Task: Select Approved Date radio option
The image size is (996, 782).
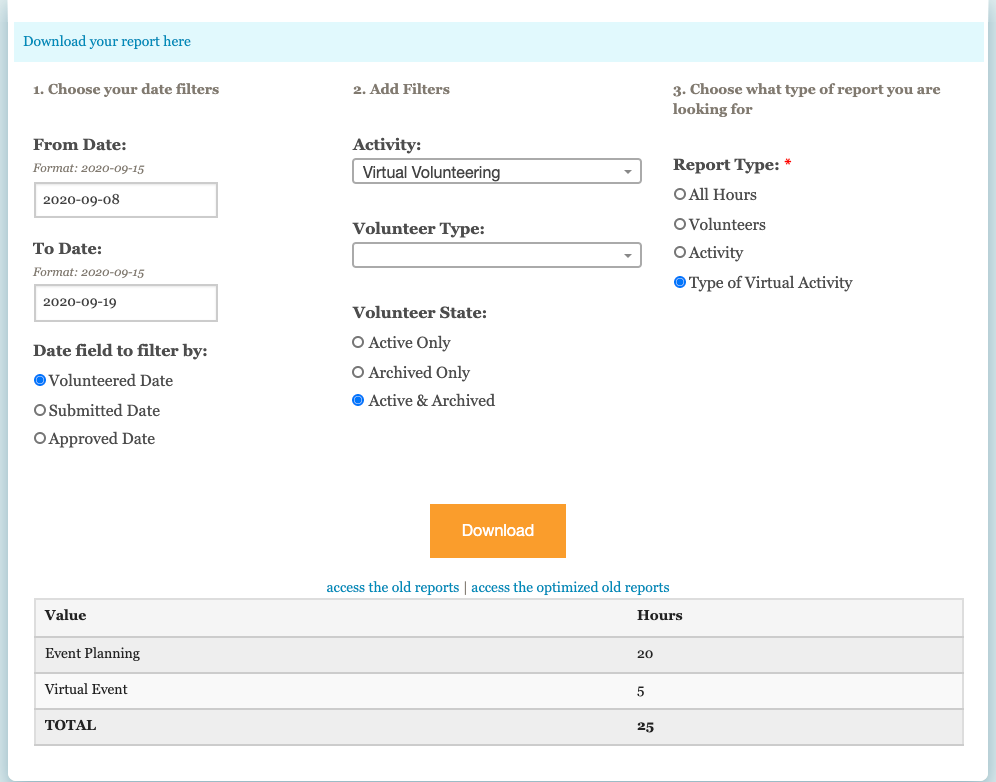Action: (40, 438)
